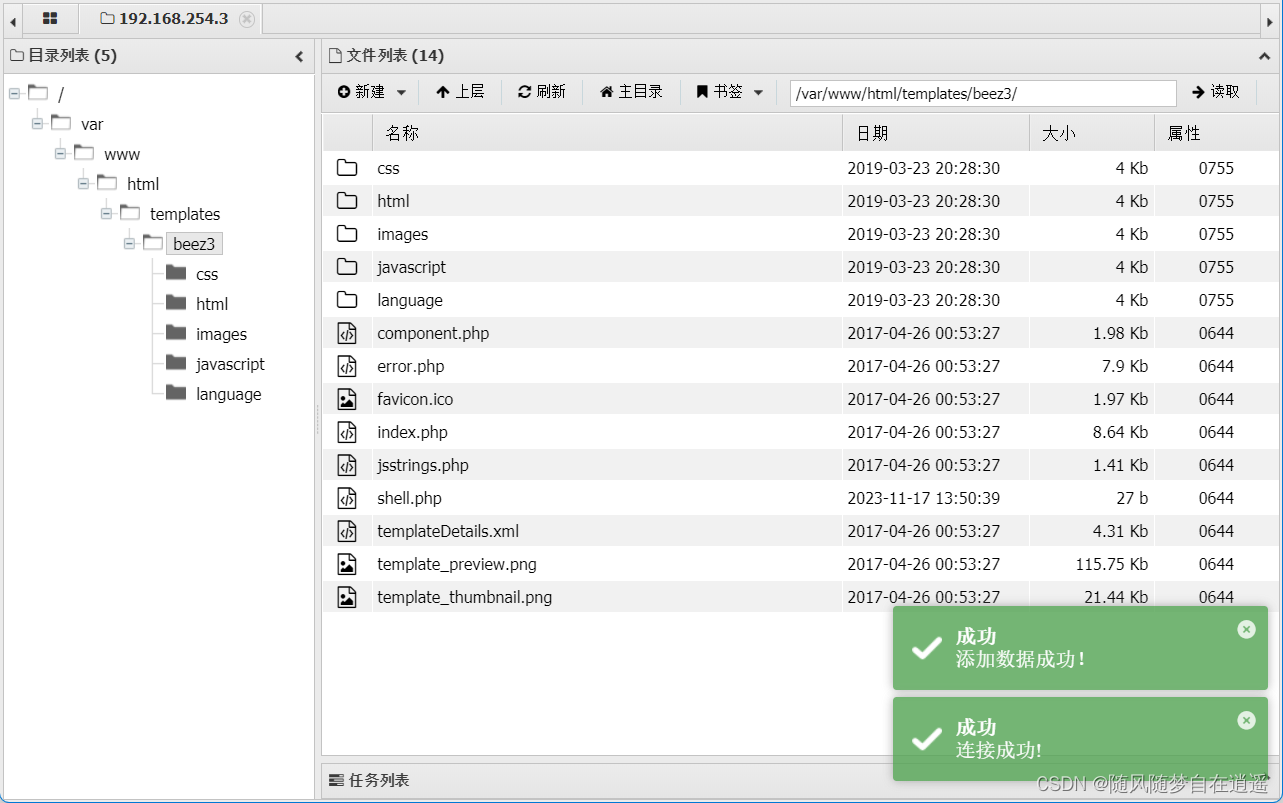Select the language folder in tree
1283x803 pixels.
coord(228,394)
